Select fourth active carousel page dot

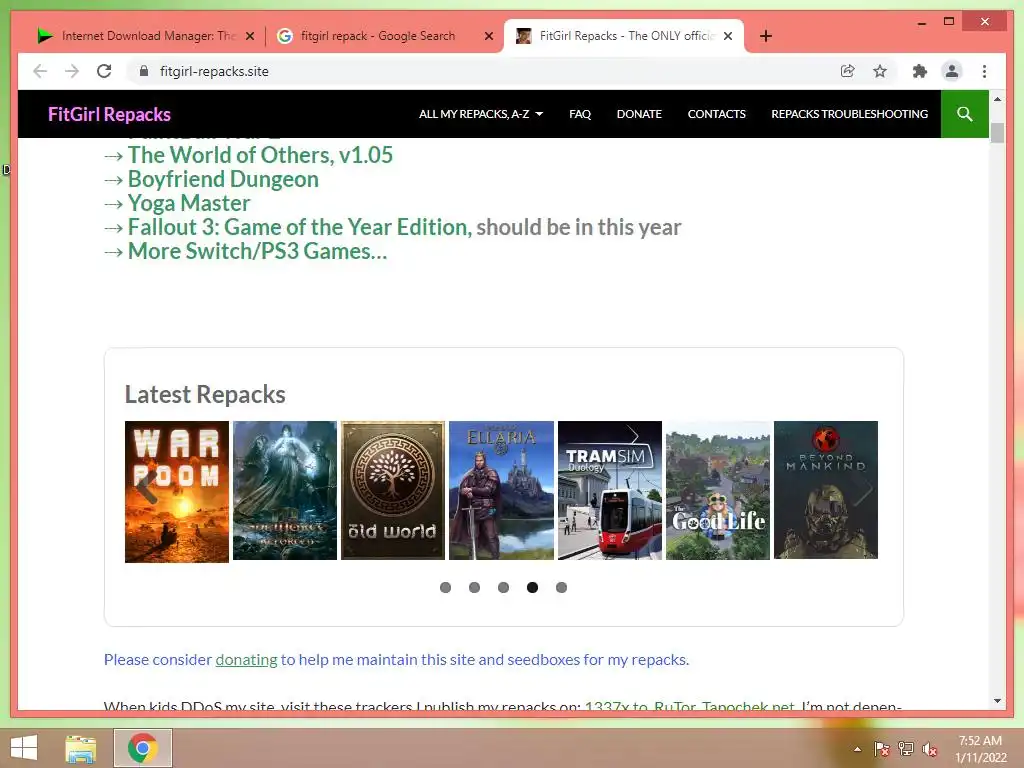tap(532, 588)
